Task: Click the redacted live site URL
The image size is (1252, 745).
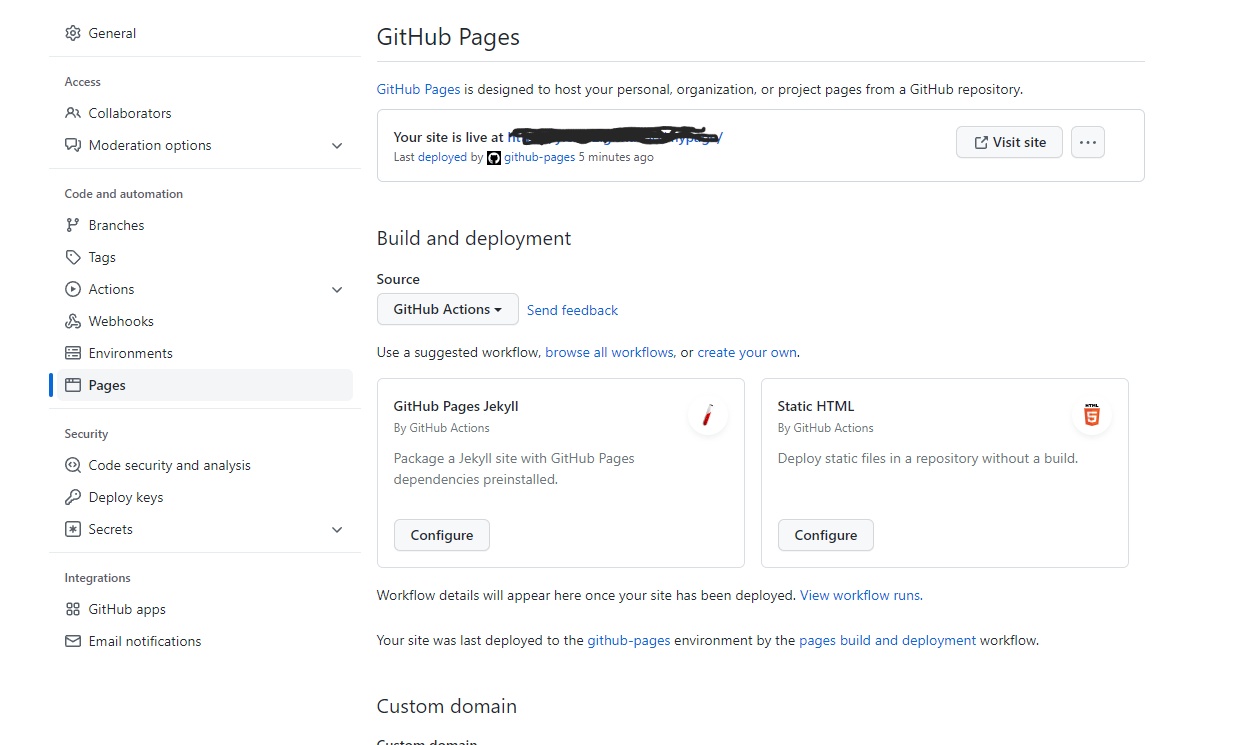Action: pyautogui.click(x=615, y=137)
